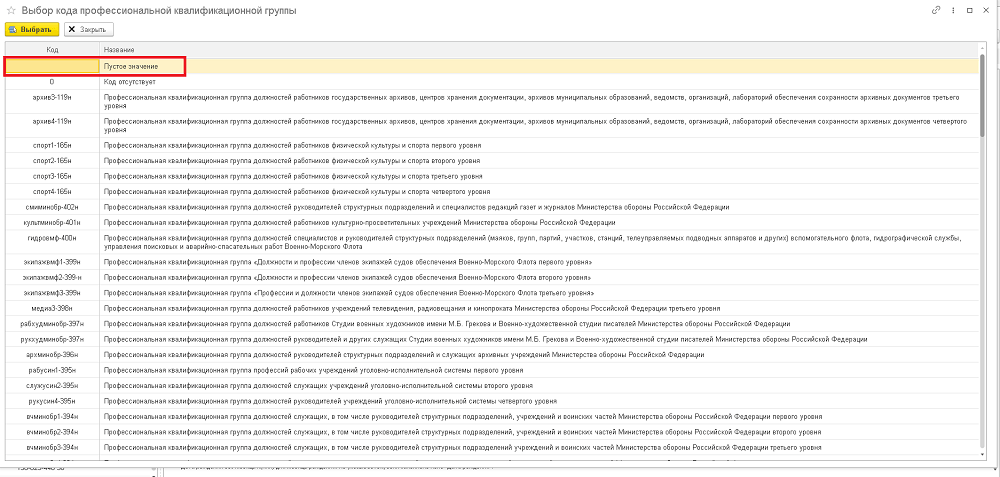Sort by the Код column header
Image resolution: width=1000 pixels, height=477 pixels.
51,49
